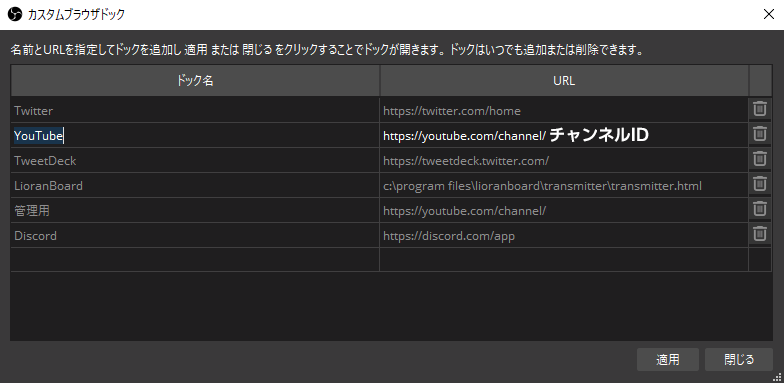The image size is (784, 383).
Task: Click the https://twitter.com/home URL cell
Action: click(564, 110)
